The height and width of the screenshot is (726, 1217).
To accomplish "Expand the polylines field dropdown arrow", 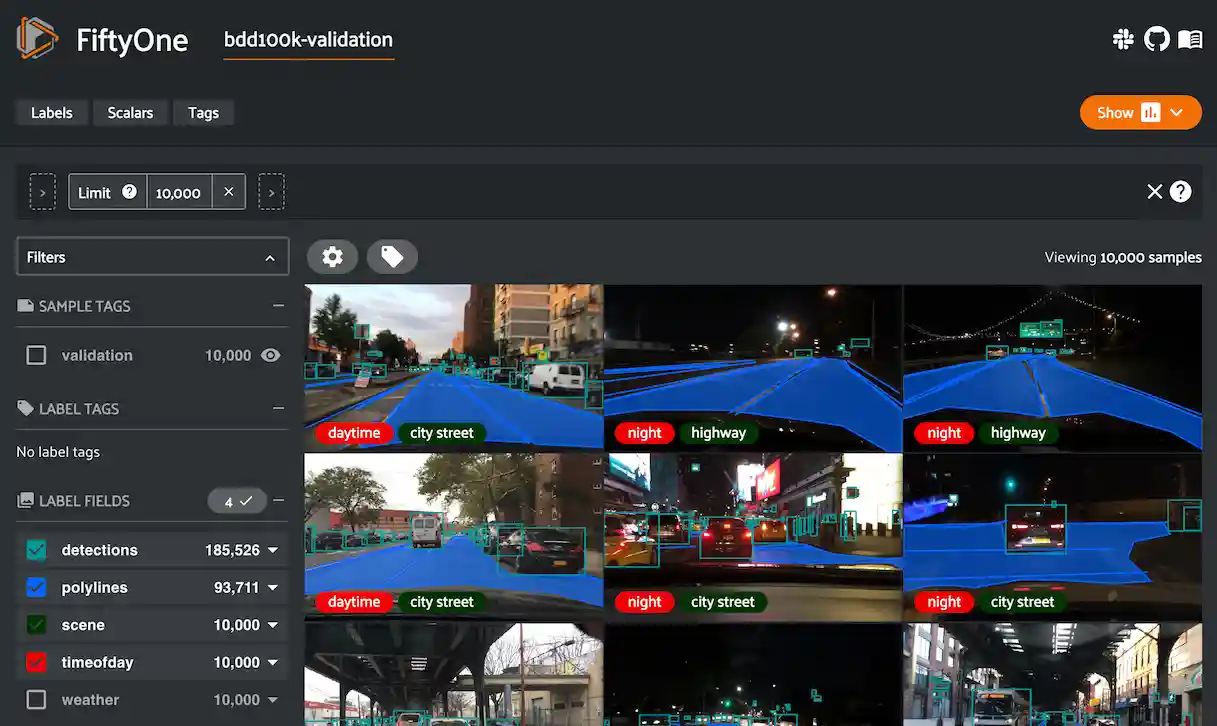I will 272,588.
